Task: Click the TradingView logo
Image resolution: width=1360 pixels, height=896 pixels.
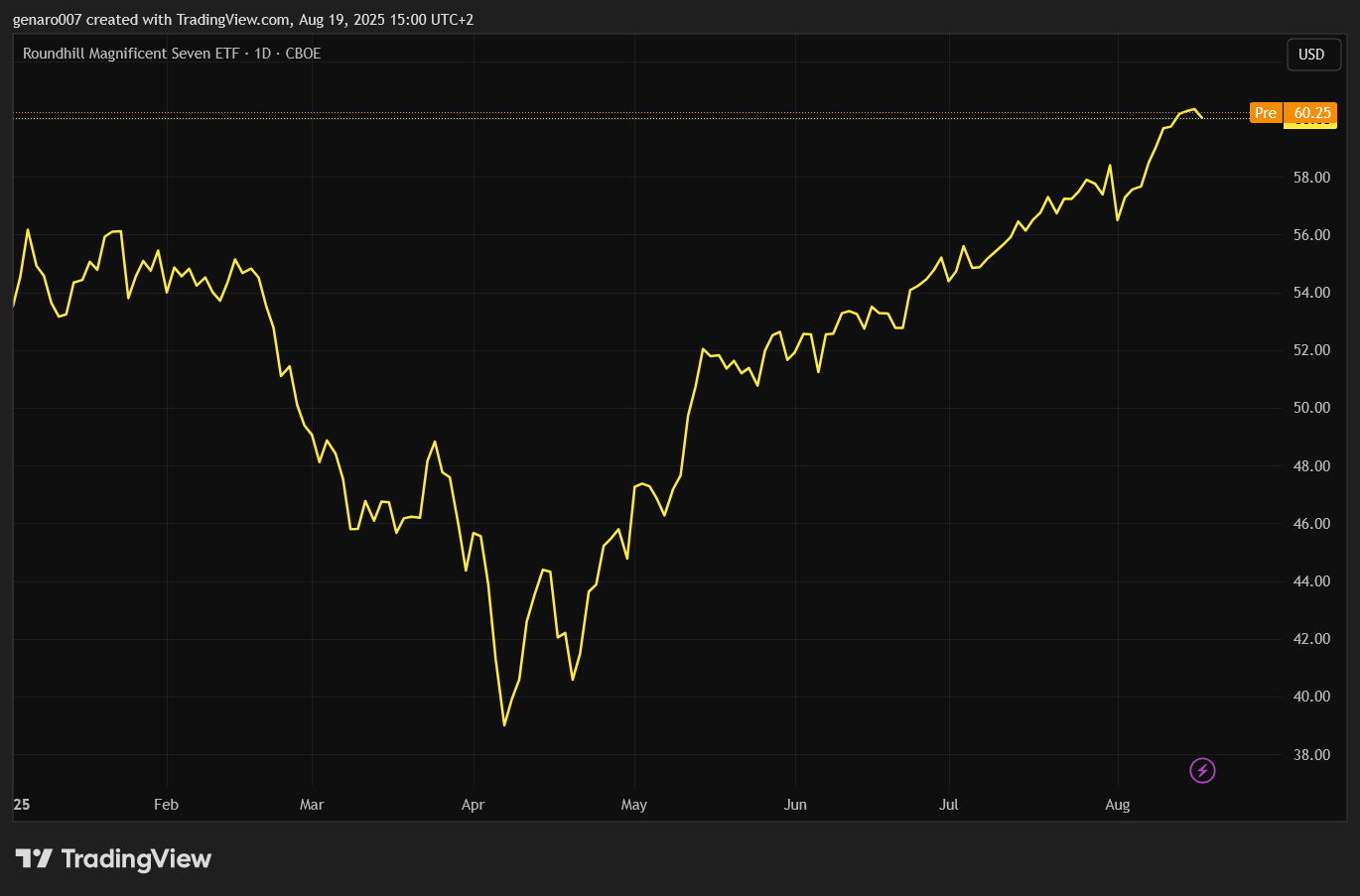Action: pos(113,858)
